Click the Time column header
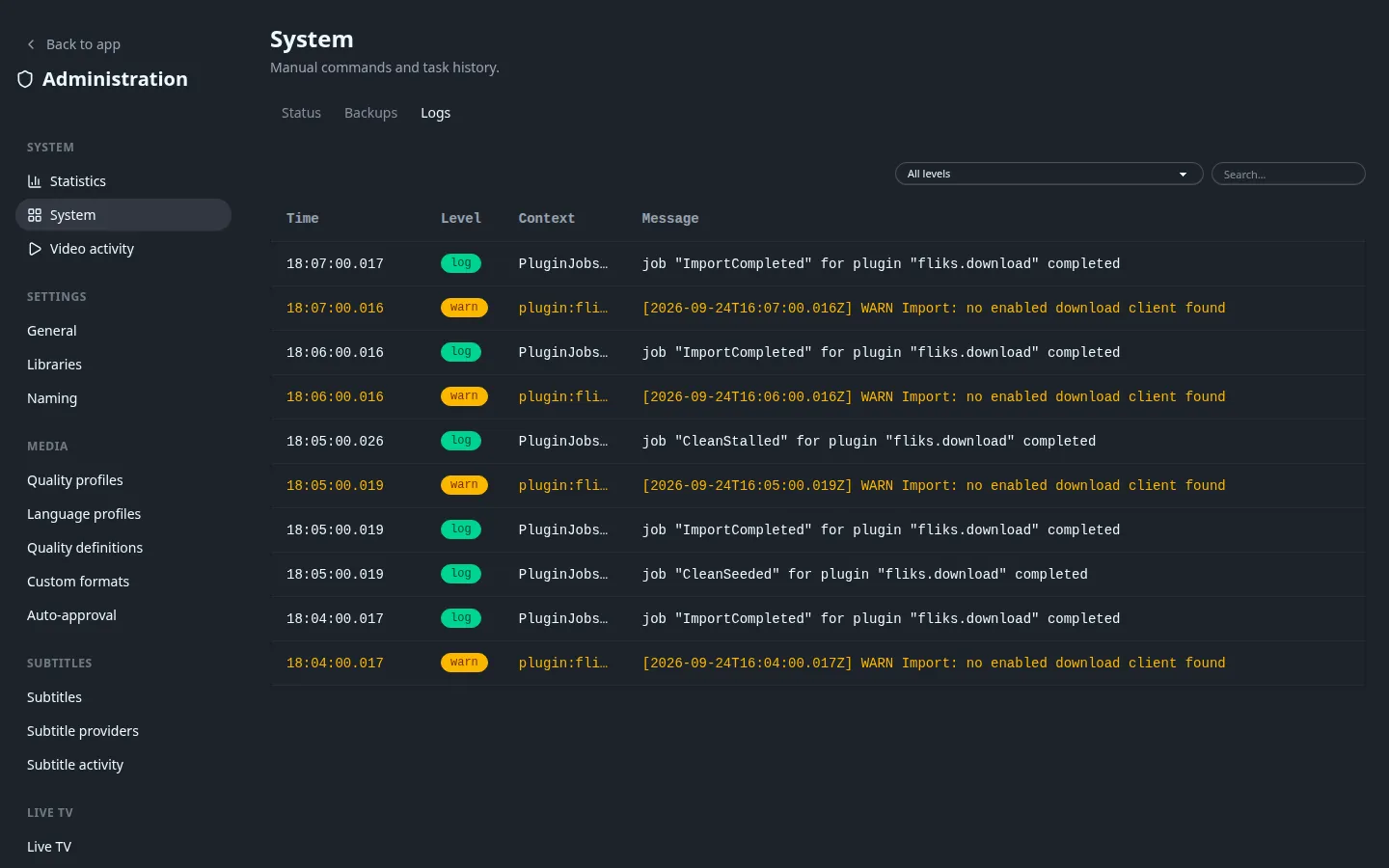Viewport: 1389px width, 868px height. [x=302, y=219]
